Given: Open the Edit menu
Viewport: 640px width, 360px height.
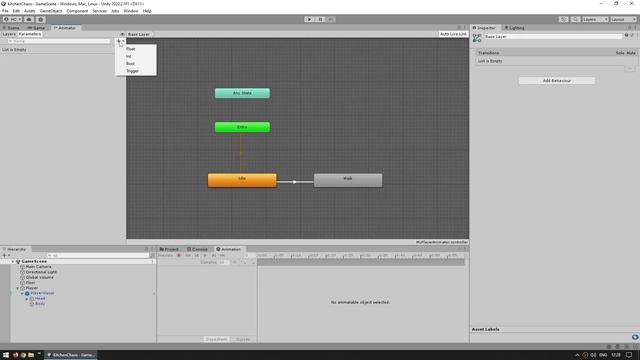Looking at the screenshot, I should pos(16,11).
